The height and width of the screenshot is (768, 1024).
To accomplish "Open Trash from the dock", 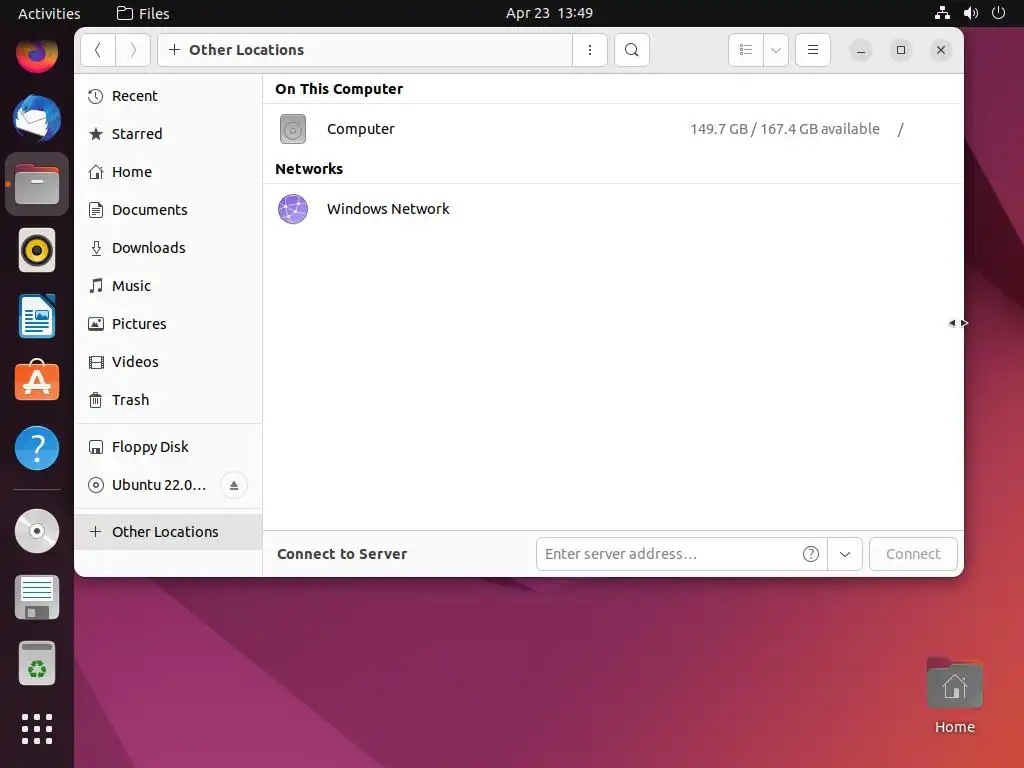I will tap(37, 664).
